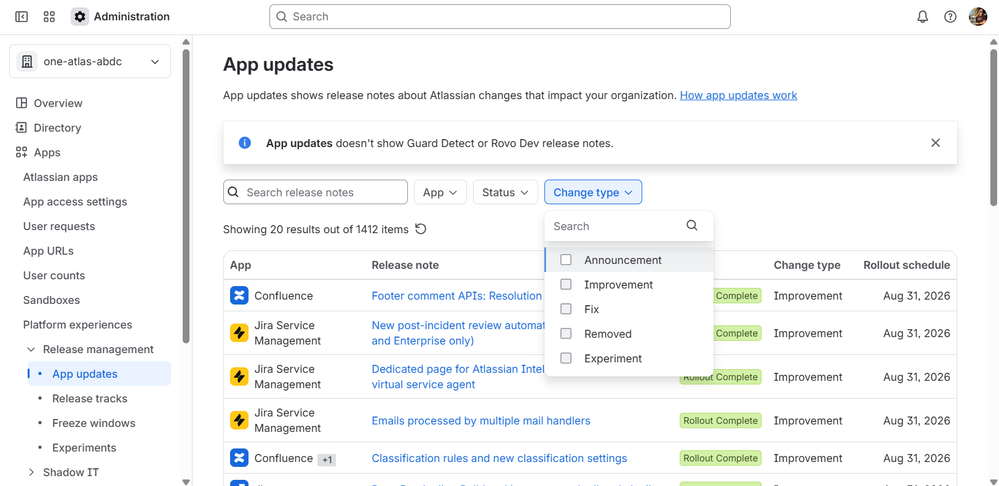Open the App filter dropdown
999x486 pixels.
[x=440, y=192]
